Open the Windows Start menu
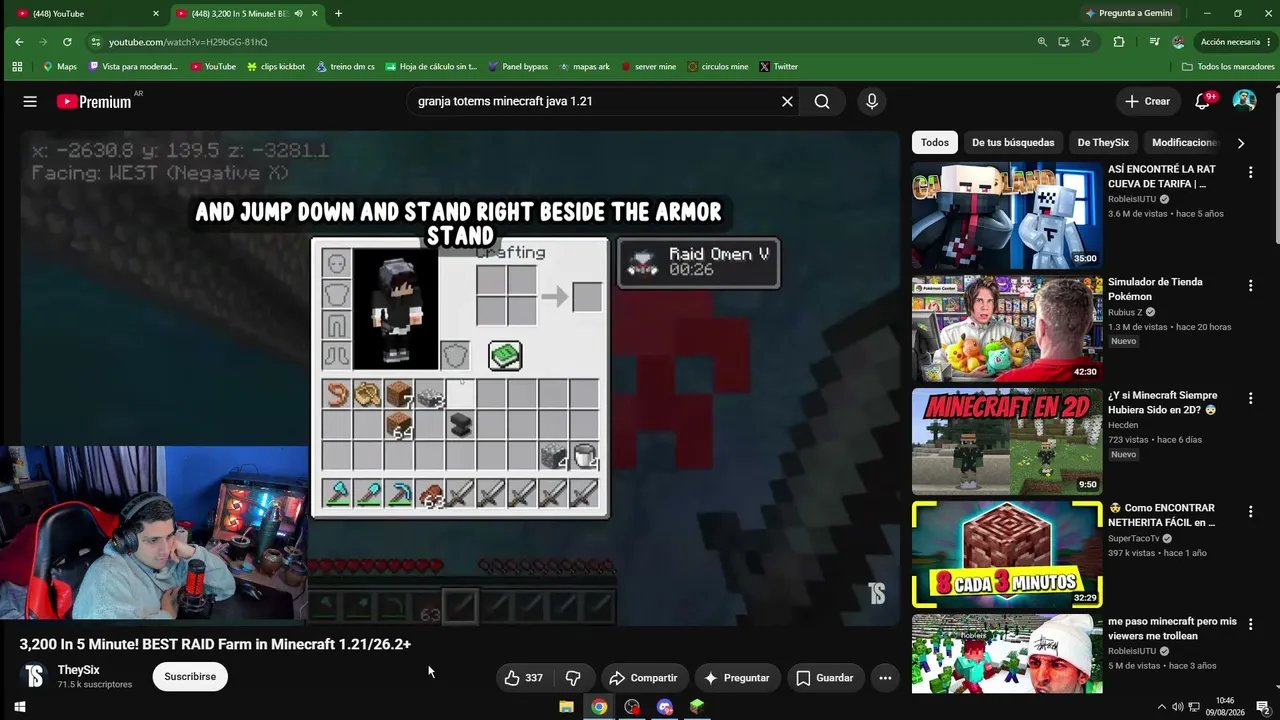Screen dimensions: 1280x720 19,707
